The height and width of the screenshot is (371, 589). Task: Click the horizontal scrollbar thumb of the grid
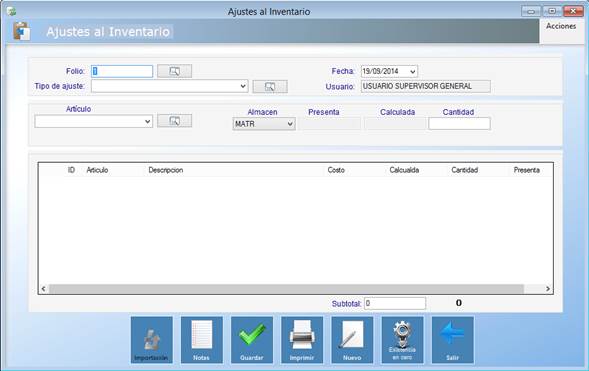286,289
